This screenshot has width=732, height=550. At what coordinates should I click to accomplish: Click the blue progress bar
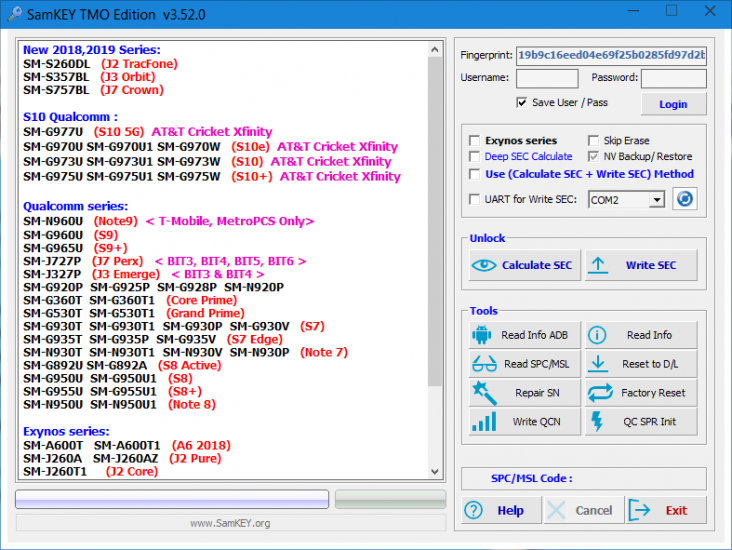172,499
